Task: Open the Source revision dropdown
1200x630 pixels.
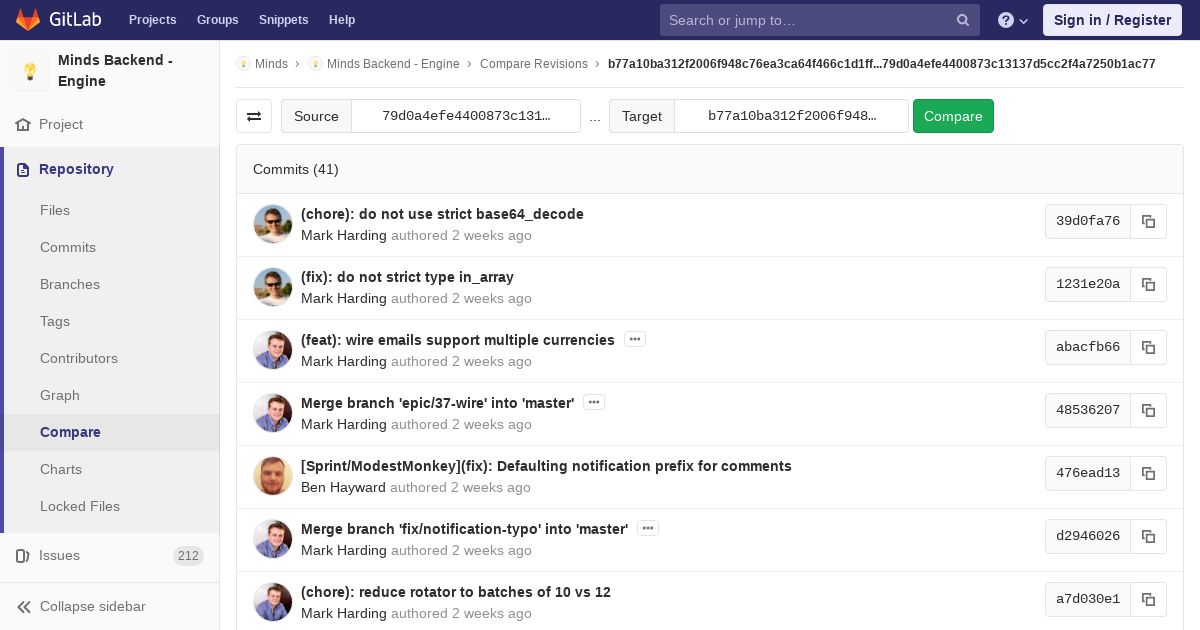Action: tap(466, 116)
